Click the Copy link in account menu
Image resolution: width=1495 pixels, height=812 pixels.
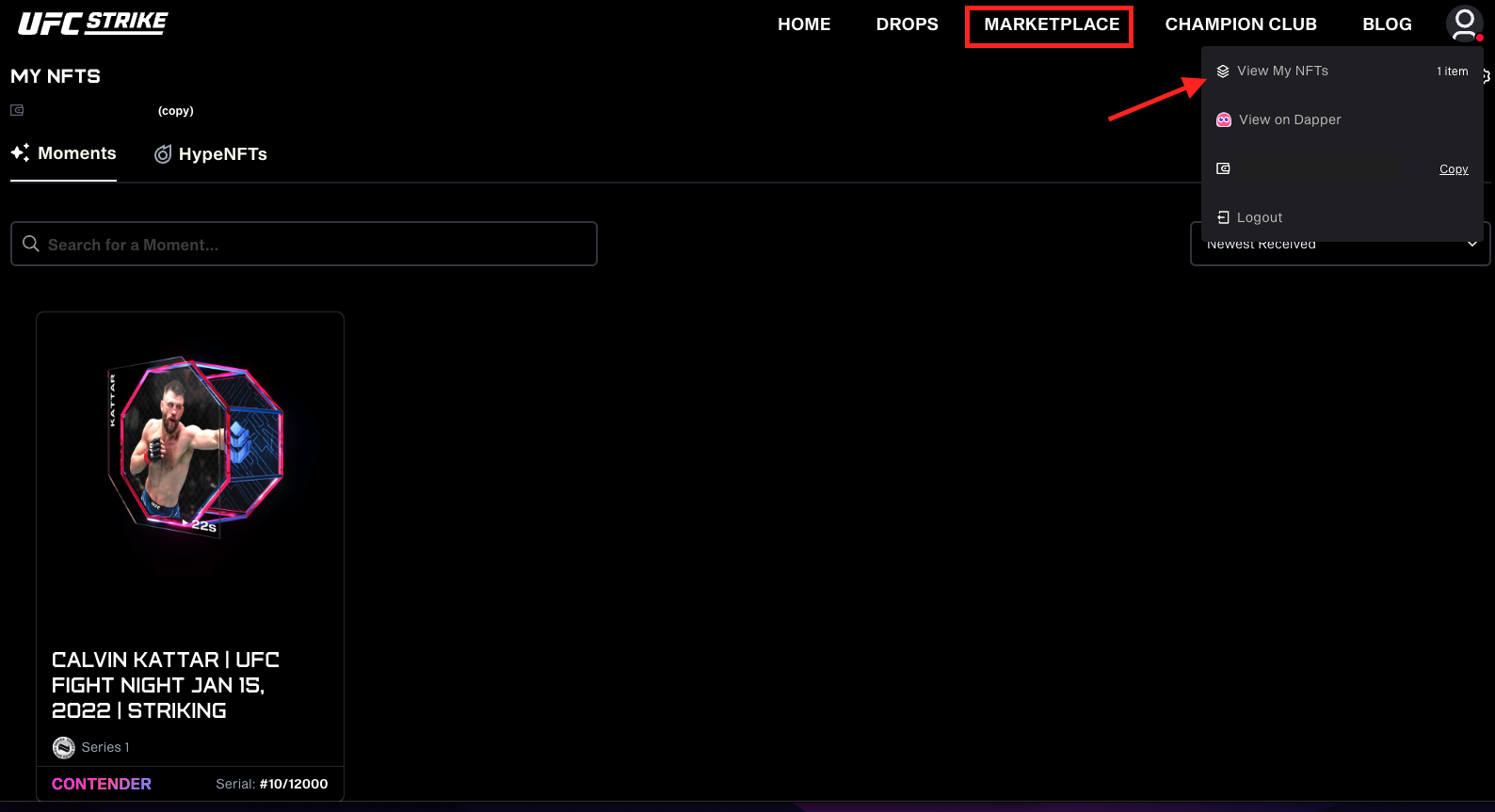click(x=1454, y=169)
